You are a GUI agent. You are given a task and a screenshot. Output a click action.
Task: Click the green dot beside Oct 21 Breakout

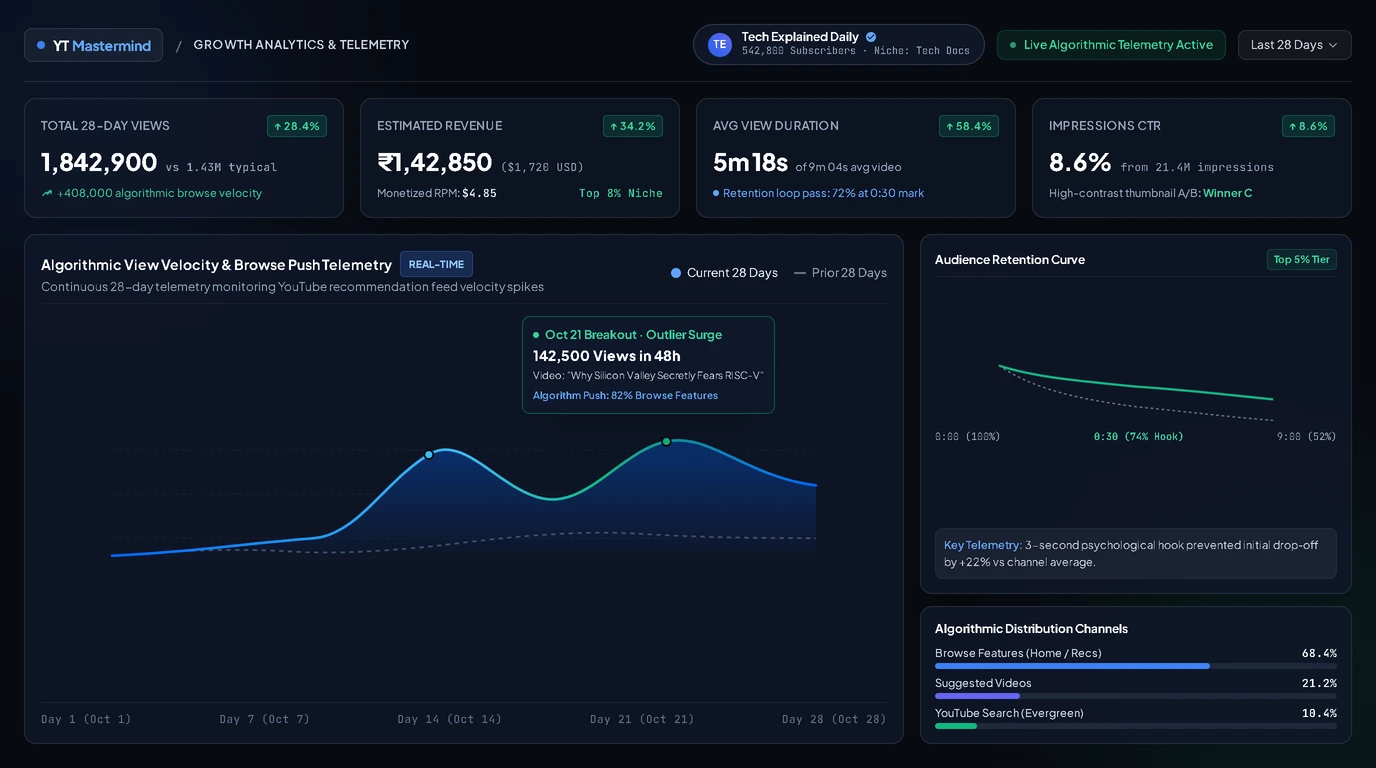pyautogui.click(x=536, y=335)
